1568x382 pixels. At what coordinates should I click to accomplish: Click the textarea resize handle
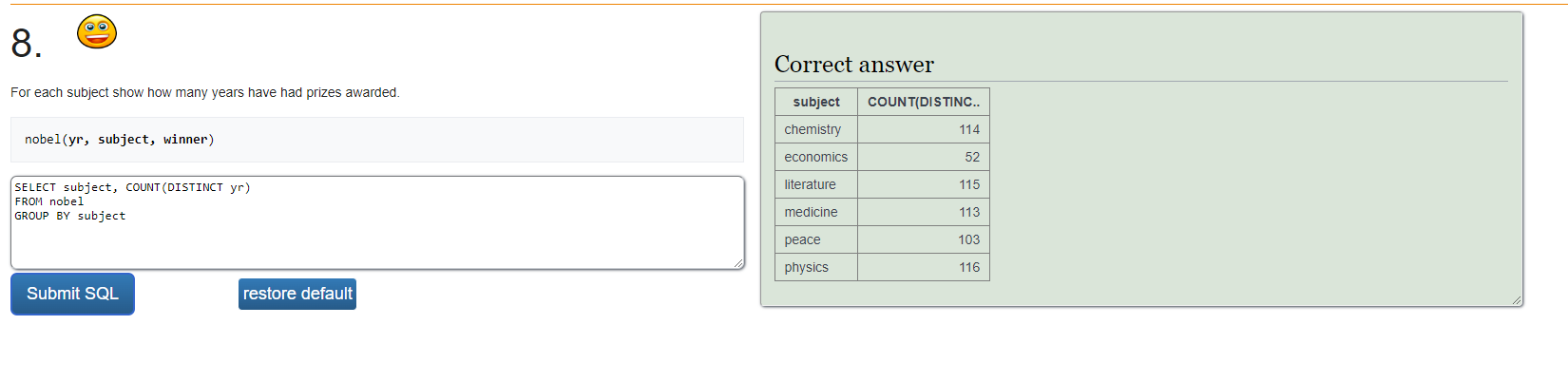(738, 263)
